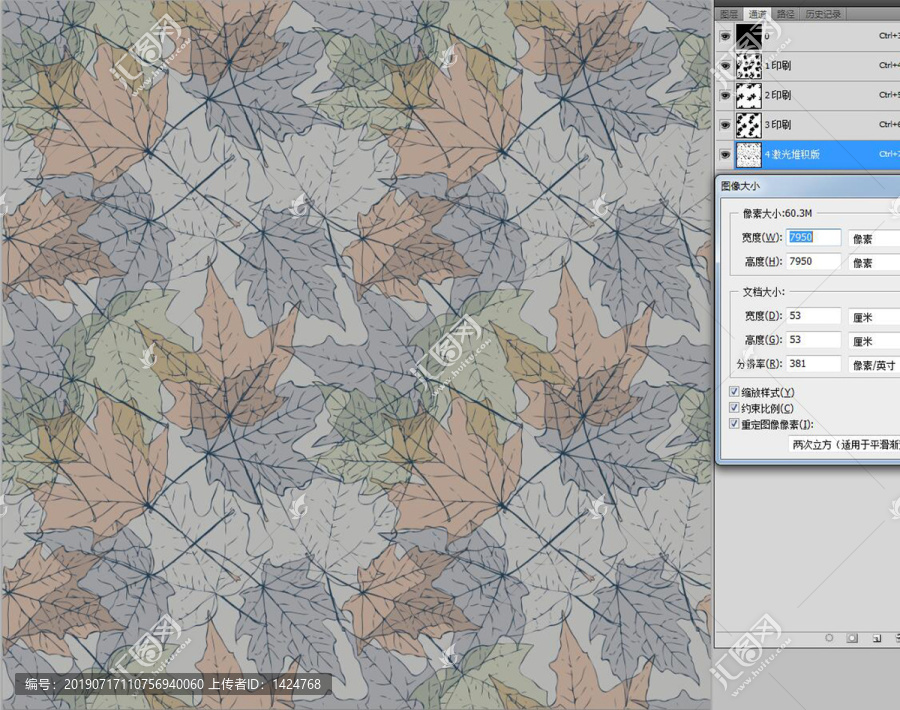Image resolution: width=900 pixels, height=710 pixels.
Task: Click the 4 激光堆积版 channel thumbnail
Action: pyautogui.click(x=748, y=155)
